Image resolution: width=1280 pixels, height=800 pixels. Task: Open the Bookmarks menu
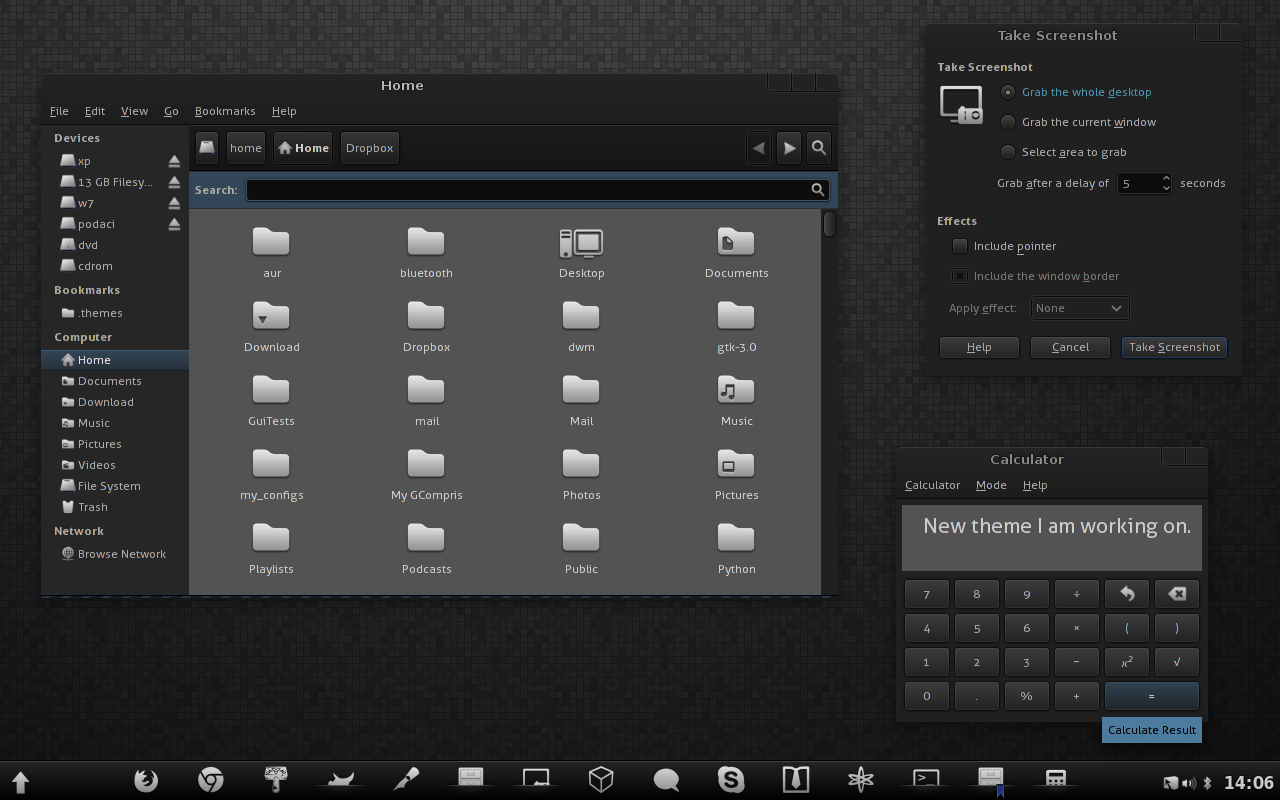click(225, 111)
